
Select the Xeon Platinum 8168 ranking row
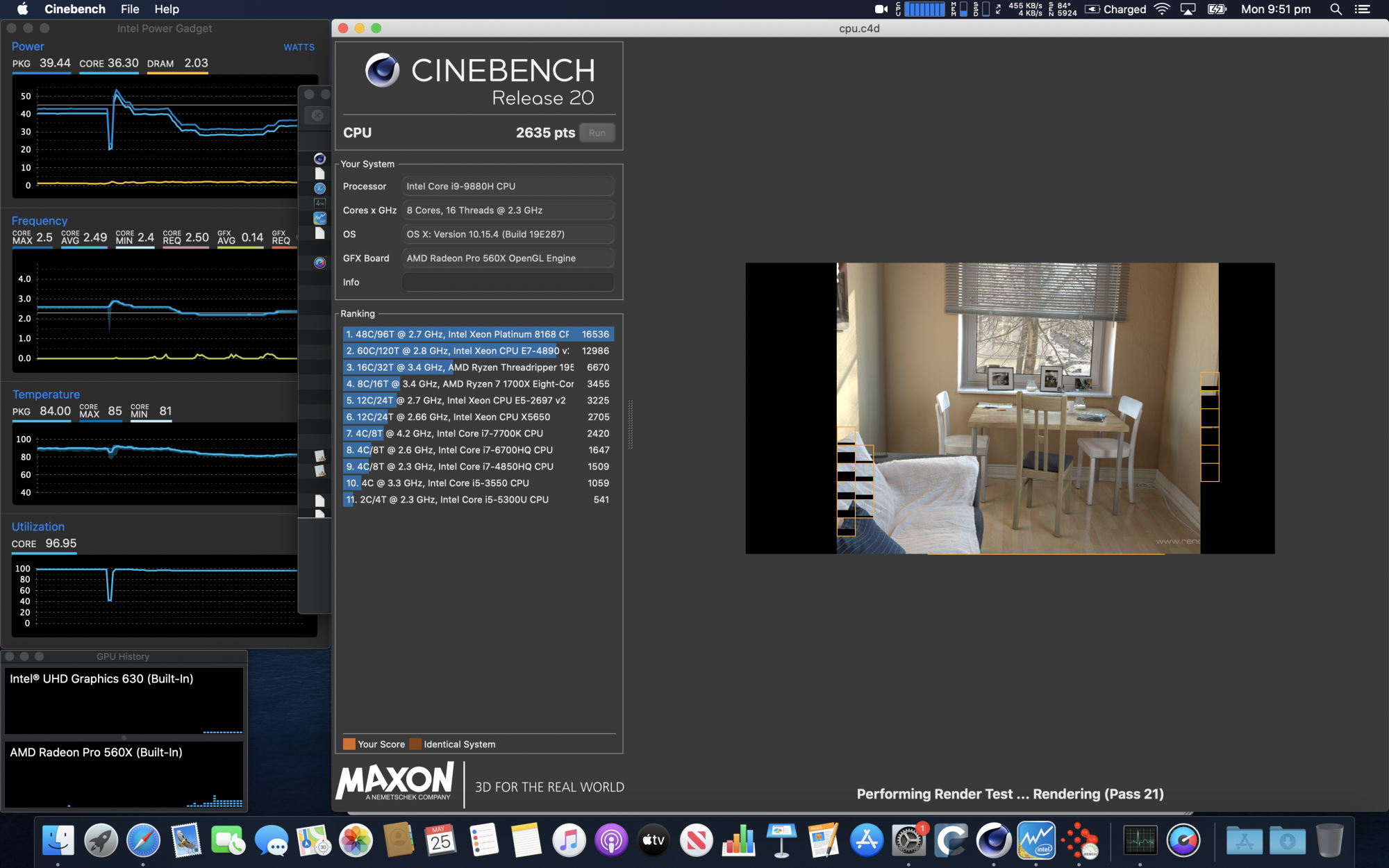(x=478, y=334)
